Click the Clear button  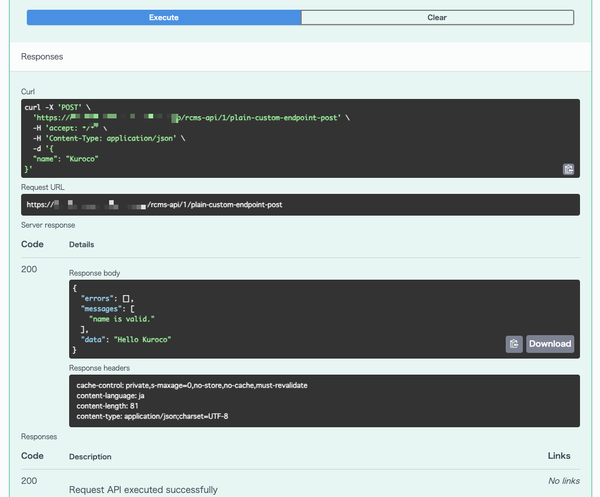(437, 18)
